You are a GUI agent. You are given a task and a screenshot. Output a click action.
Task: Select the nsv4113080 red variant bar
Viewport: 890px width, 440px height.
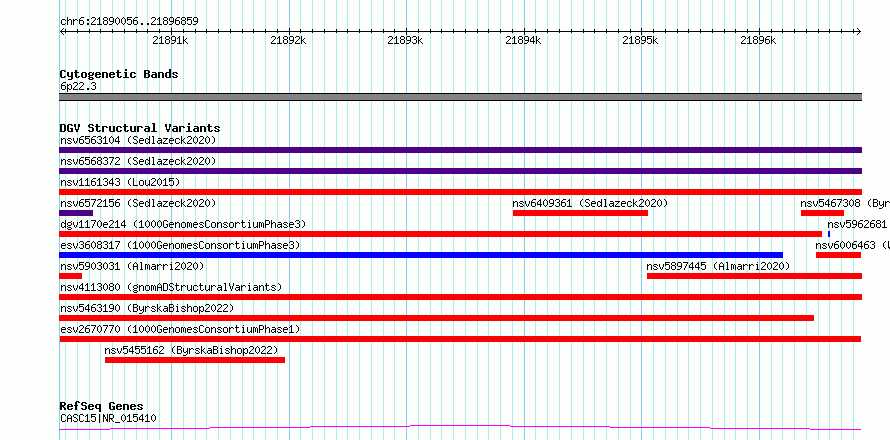click(x=460, y=297)
